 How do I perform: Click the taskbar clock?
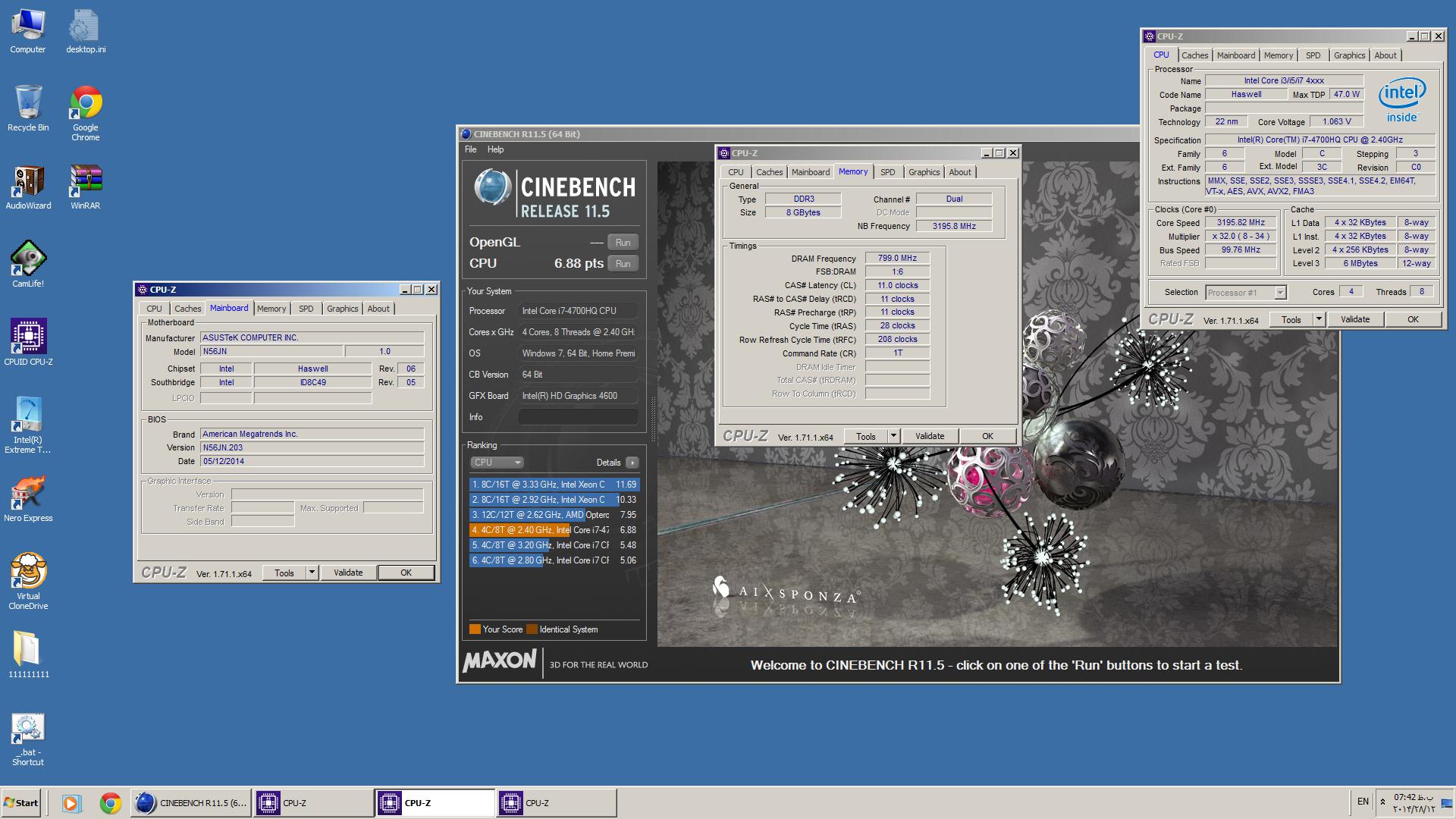tap(1414, 802)
